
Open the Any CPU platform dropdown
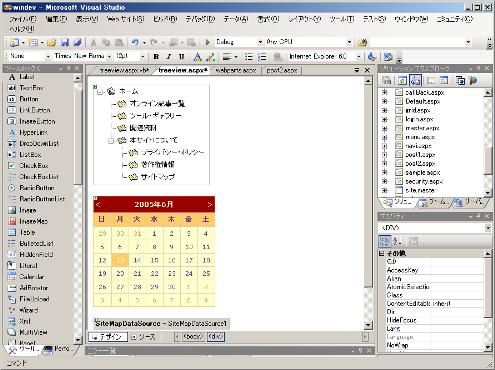349,42
